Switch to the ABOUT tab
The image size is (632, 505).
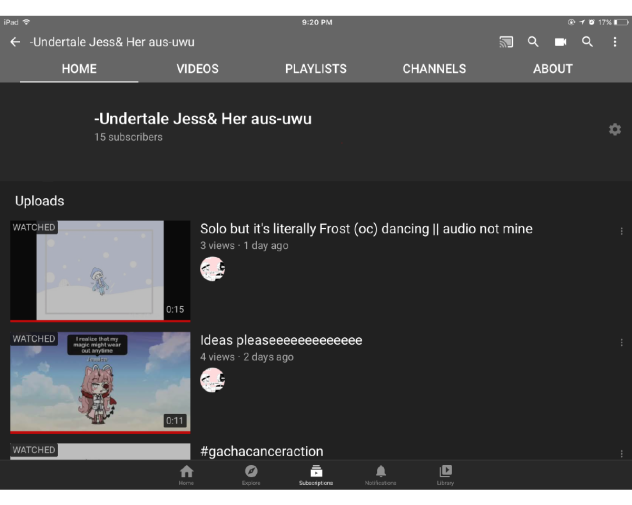(x=553, y=69)
